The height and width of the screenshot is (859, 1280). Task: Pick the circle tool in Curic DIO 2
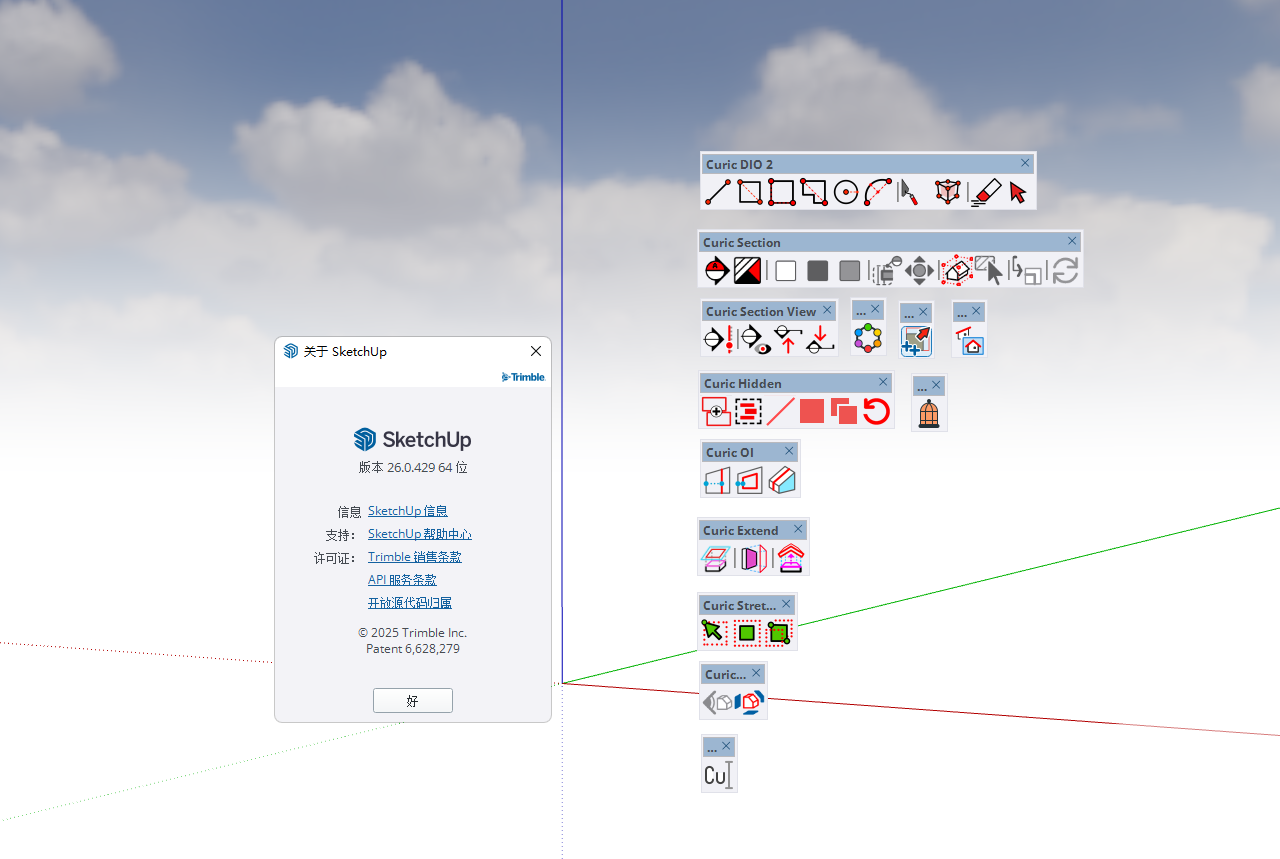click(846, 192)
